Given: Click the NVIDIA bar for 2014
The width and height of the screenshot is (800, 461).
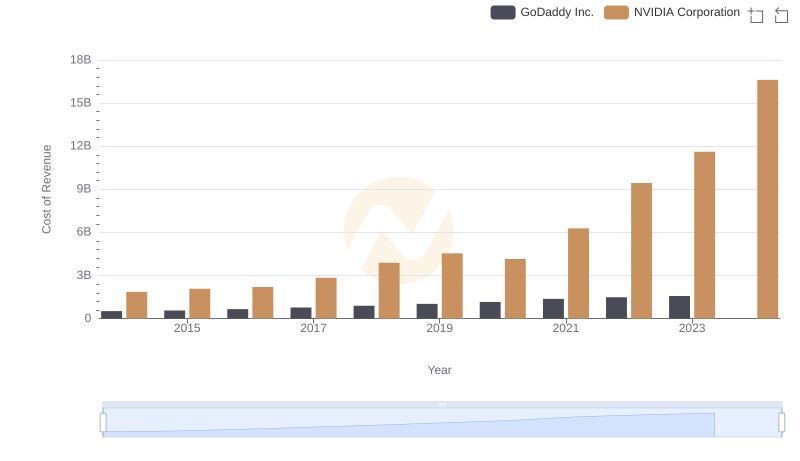Looking at the screenshot, I should point(137,305).
